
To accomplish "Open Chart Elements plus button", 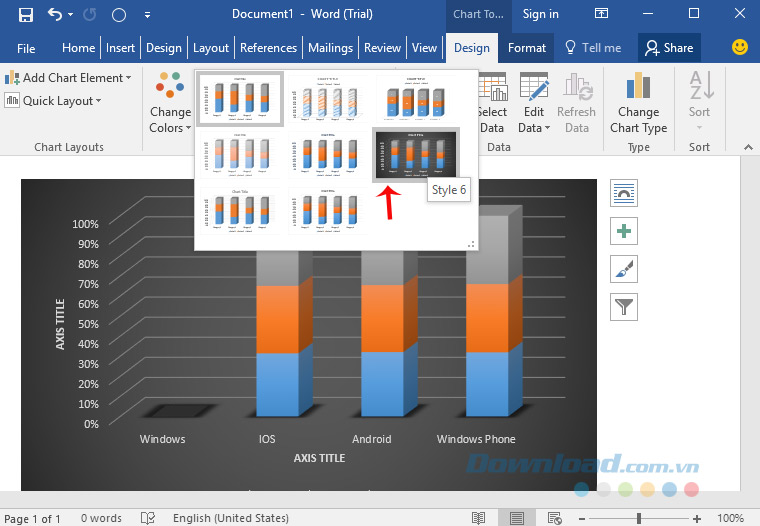I will (x=624, y=231).
